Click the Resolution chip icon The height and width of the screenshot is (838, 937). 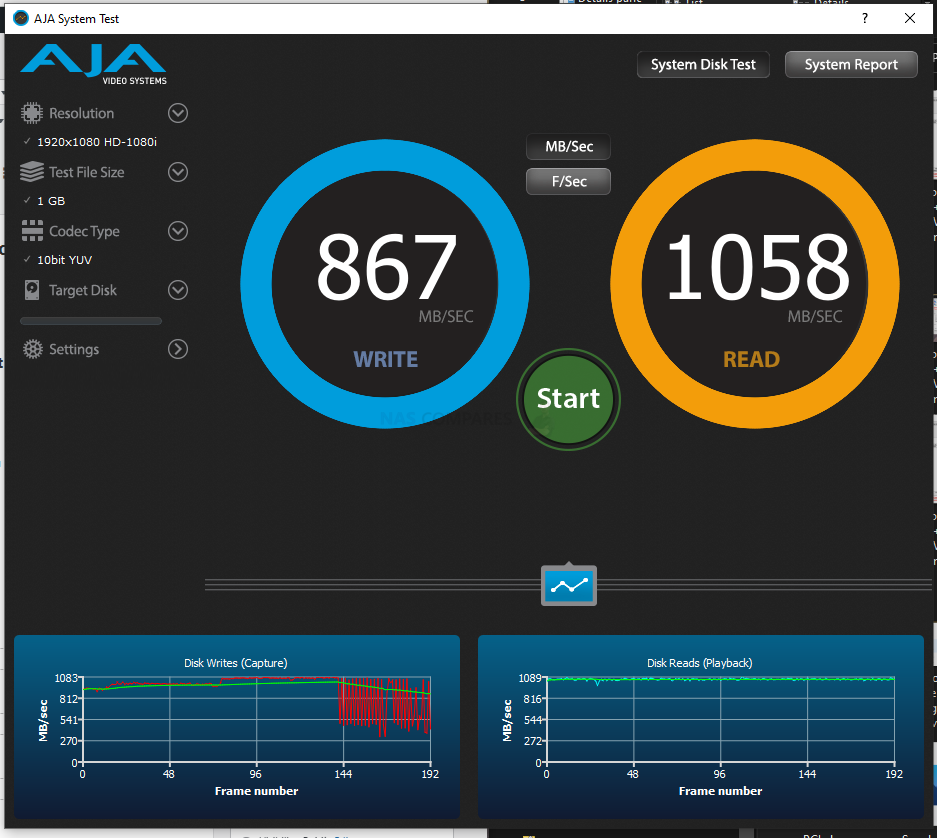32,113
